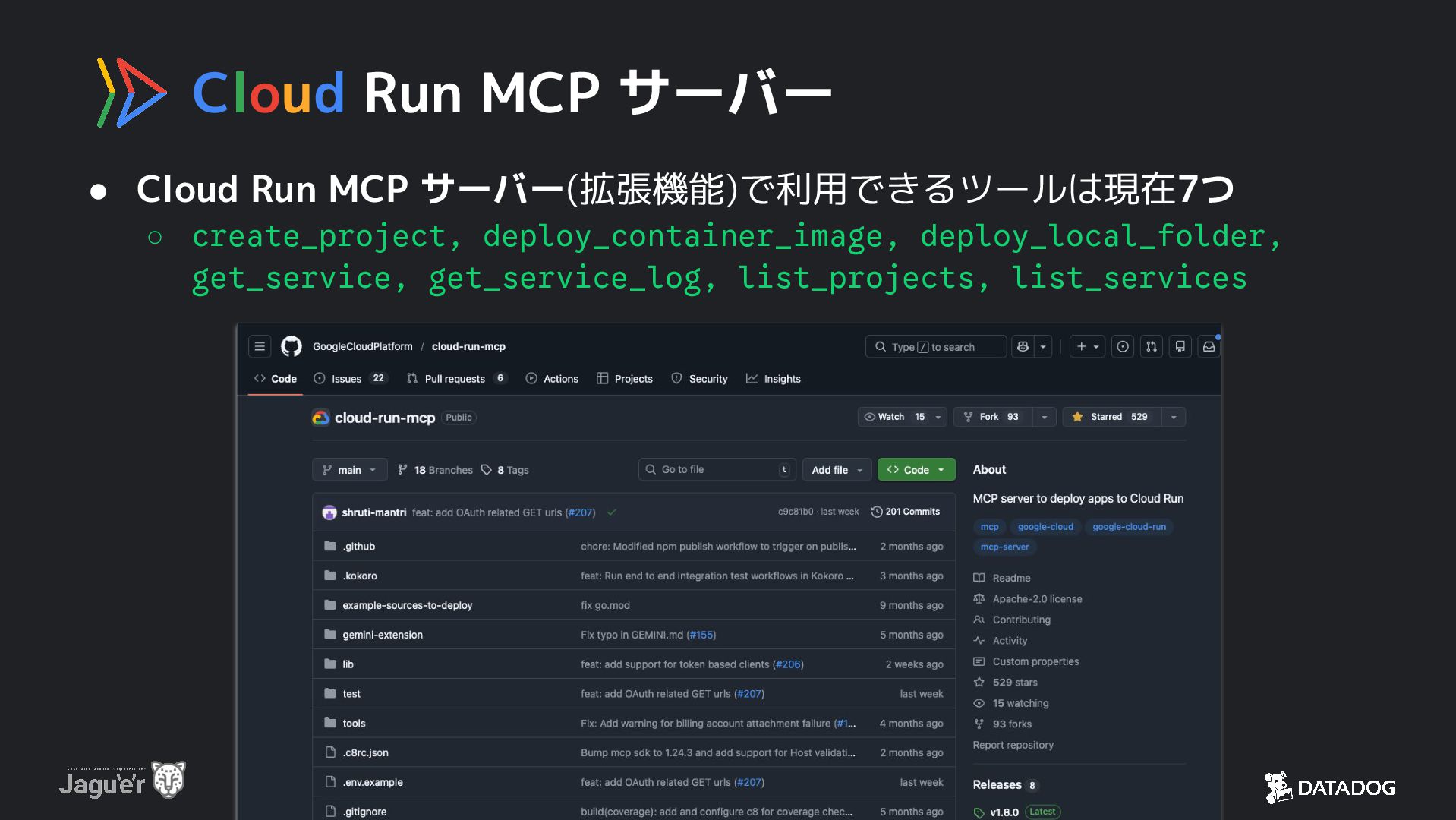Open the Copilot icon in header

[1023, 347]
